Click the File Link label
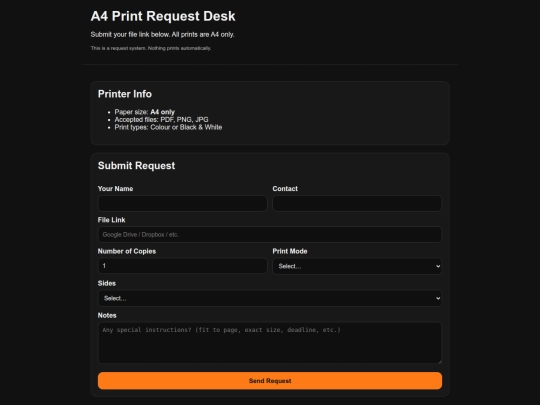 click(x=112, y=220)
